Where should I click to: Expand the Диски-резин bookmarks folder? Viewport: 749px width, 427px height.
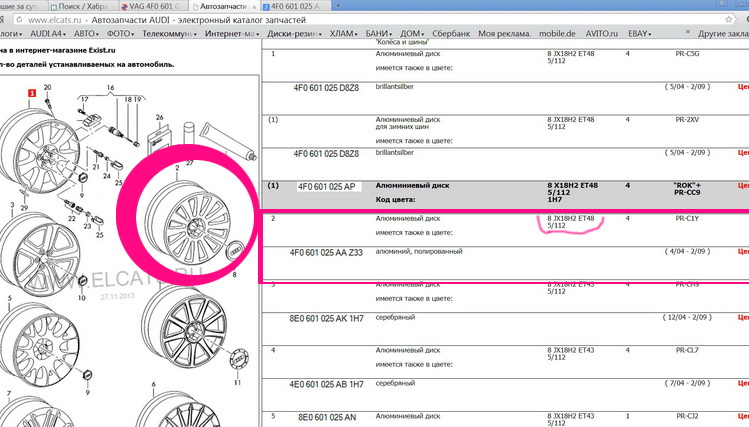pos(294,33)
